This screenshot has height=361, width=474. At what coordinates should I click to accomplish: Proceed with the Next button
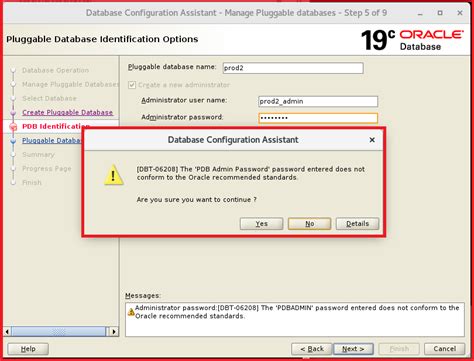pyautogui.click(x=353, y=349)
